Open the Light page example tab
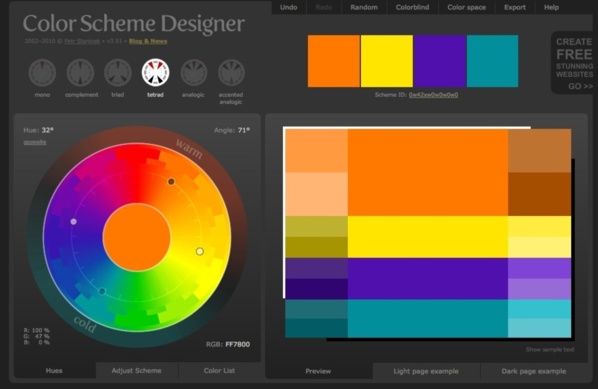598x389 pixels. point(426,371)
